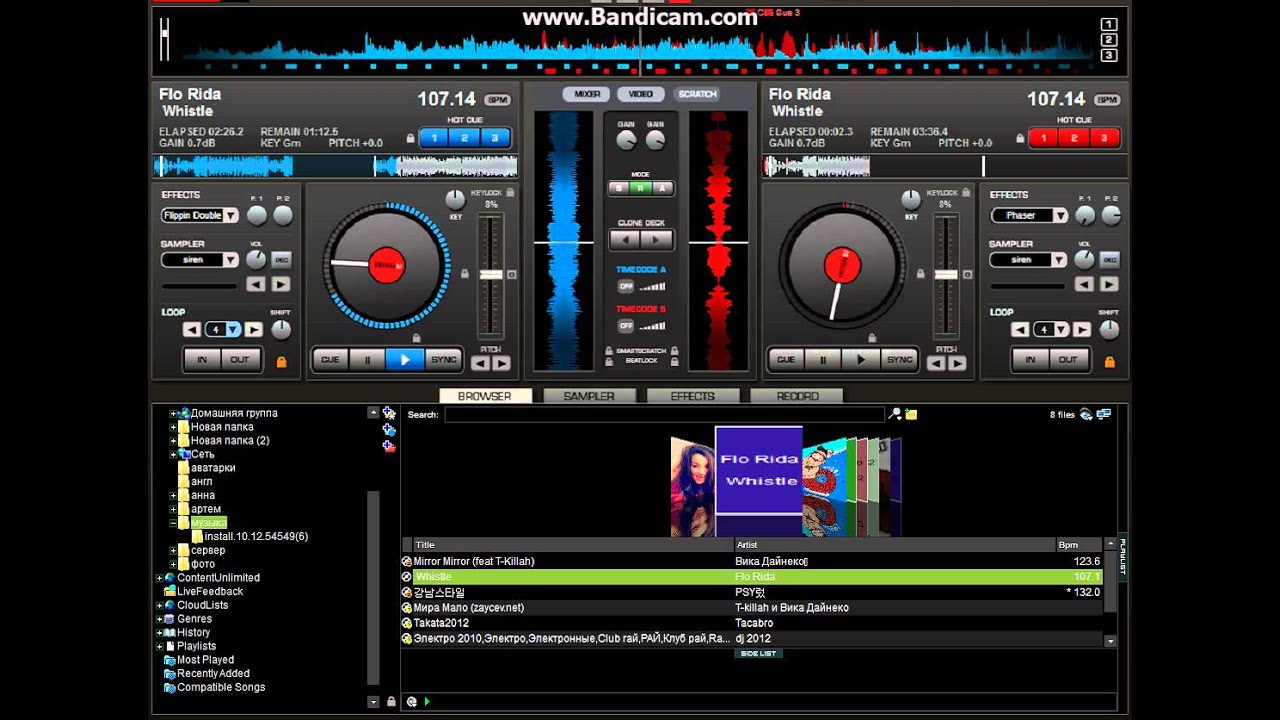Click the left deck keylock padlock
This screenshot has width=1280, height=720.
pos(510,192)
